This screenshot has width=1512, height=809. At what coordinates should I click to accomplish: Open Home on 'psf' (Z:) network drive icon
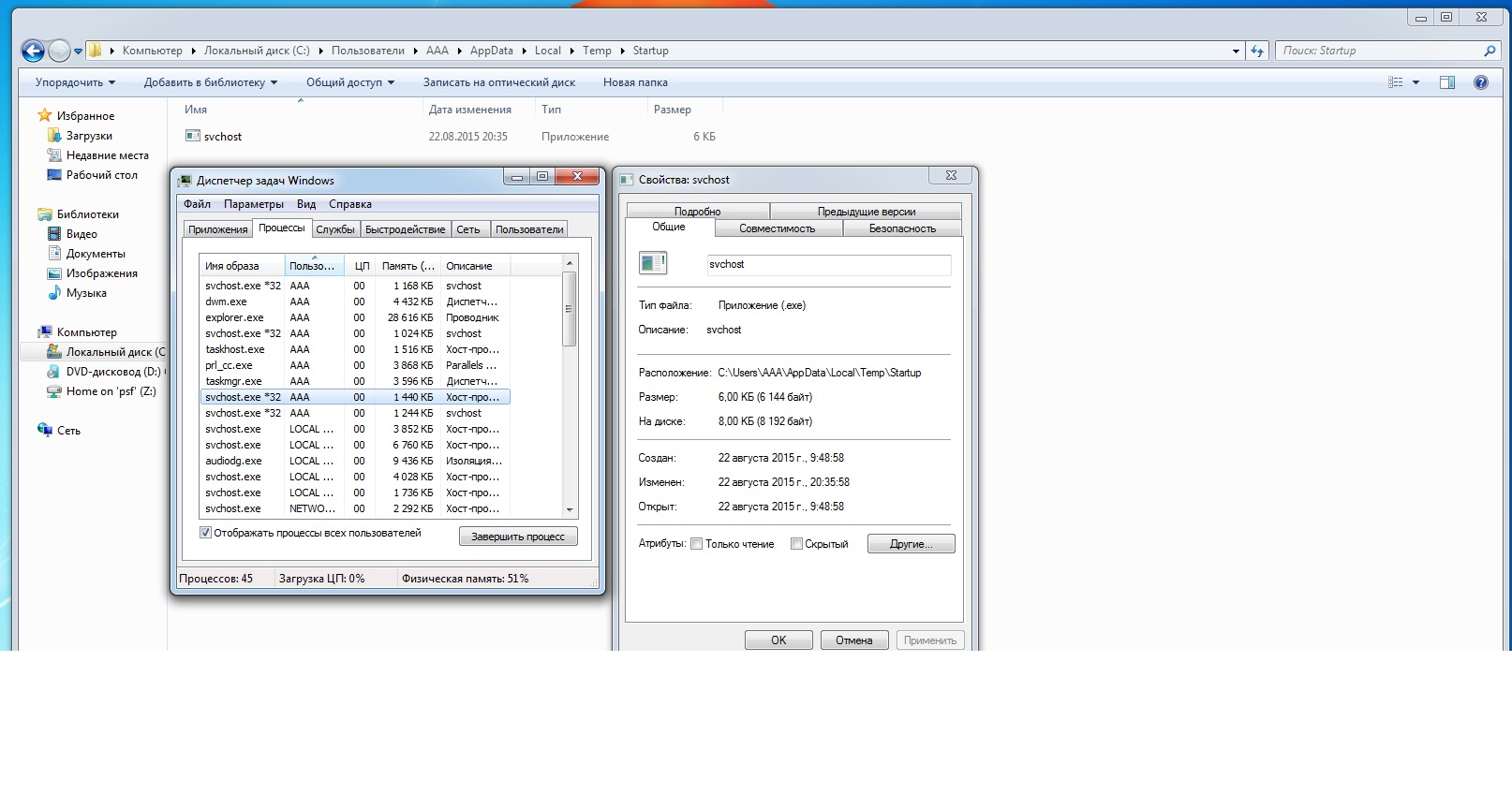click(x=54, y=391)
